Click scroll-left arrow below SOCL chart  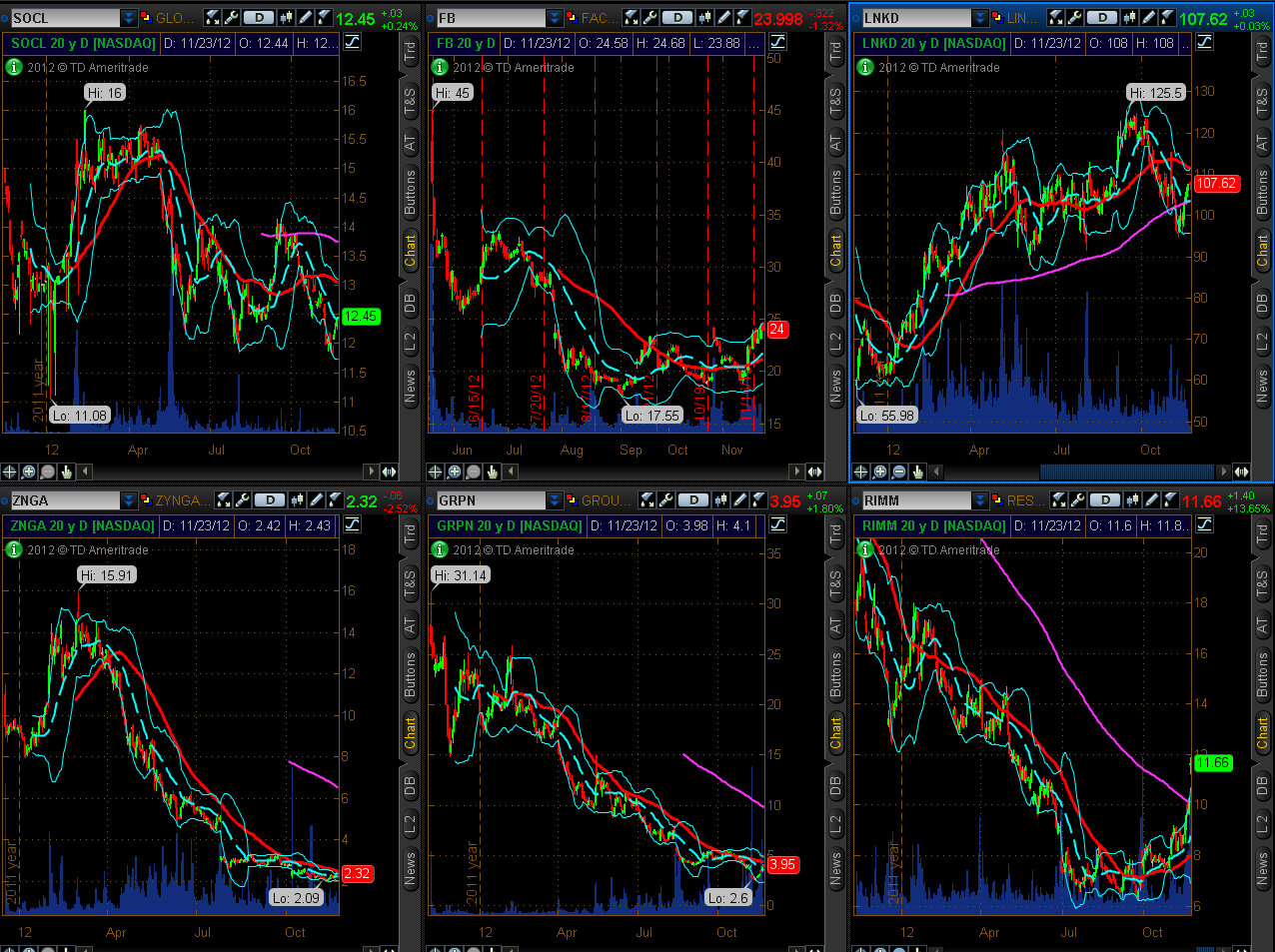pos(85,472)
